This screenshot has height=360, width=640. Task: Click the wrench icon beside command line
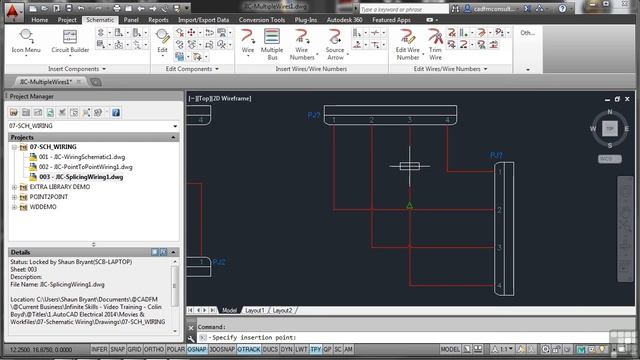click(191, 338)
